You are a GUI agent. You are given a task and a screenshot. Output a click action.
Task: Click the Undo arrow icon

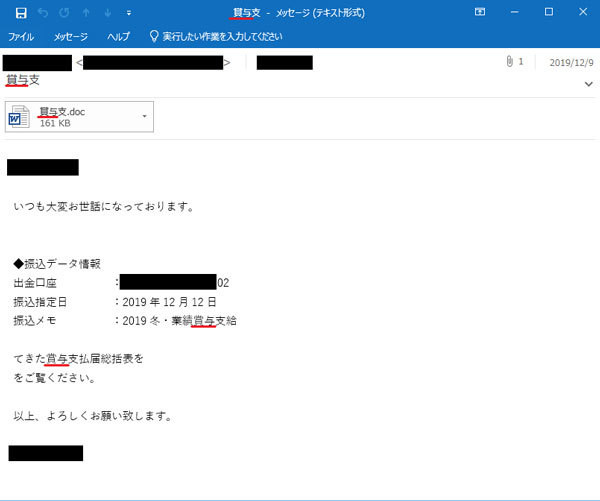coord(43,13)
